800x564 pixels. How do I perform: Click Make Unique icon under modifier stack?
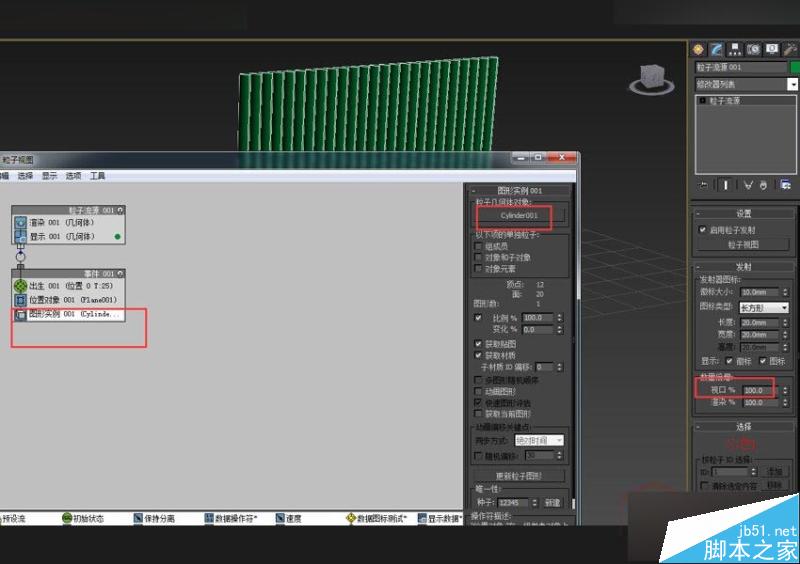[748, 185]
